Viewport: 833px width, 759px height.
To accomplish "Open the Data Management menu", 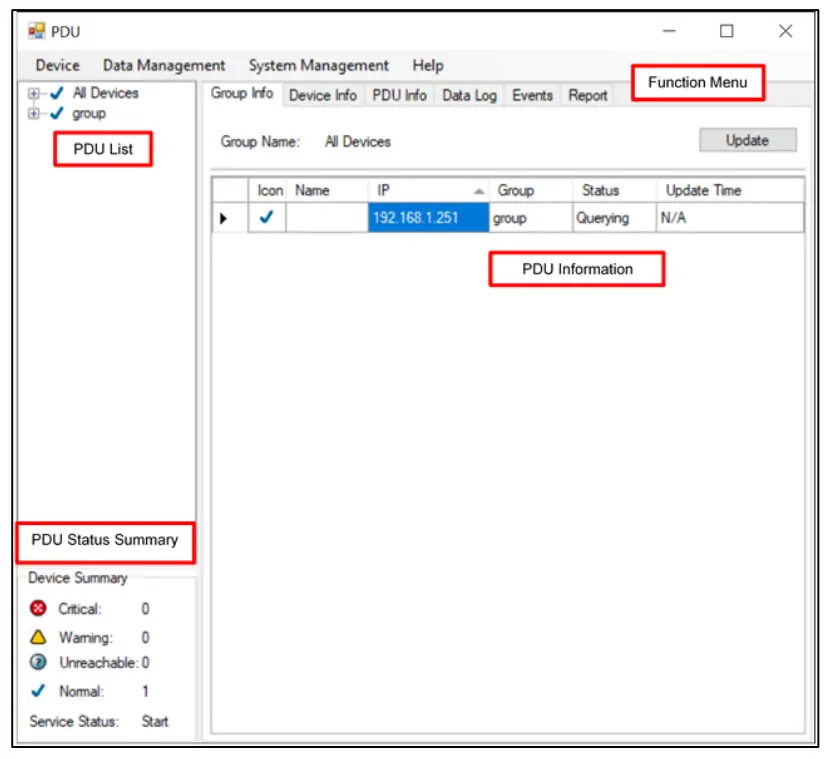I will (x=164, y=65).
